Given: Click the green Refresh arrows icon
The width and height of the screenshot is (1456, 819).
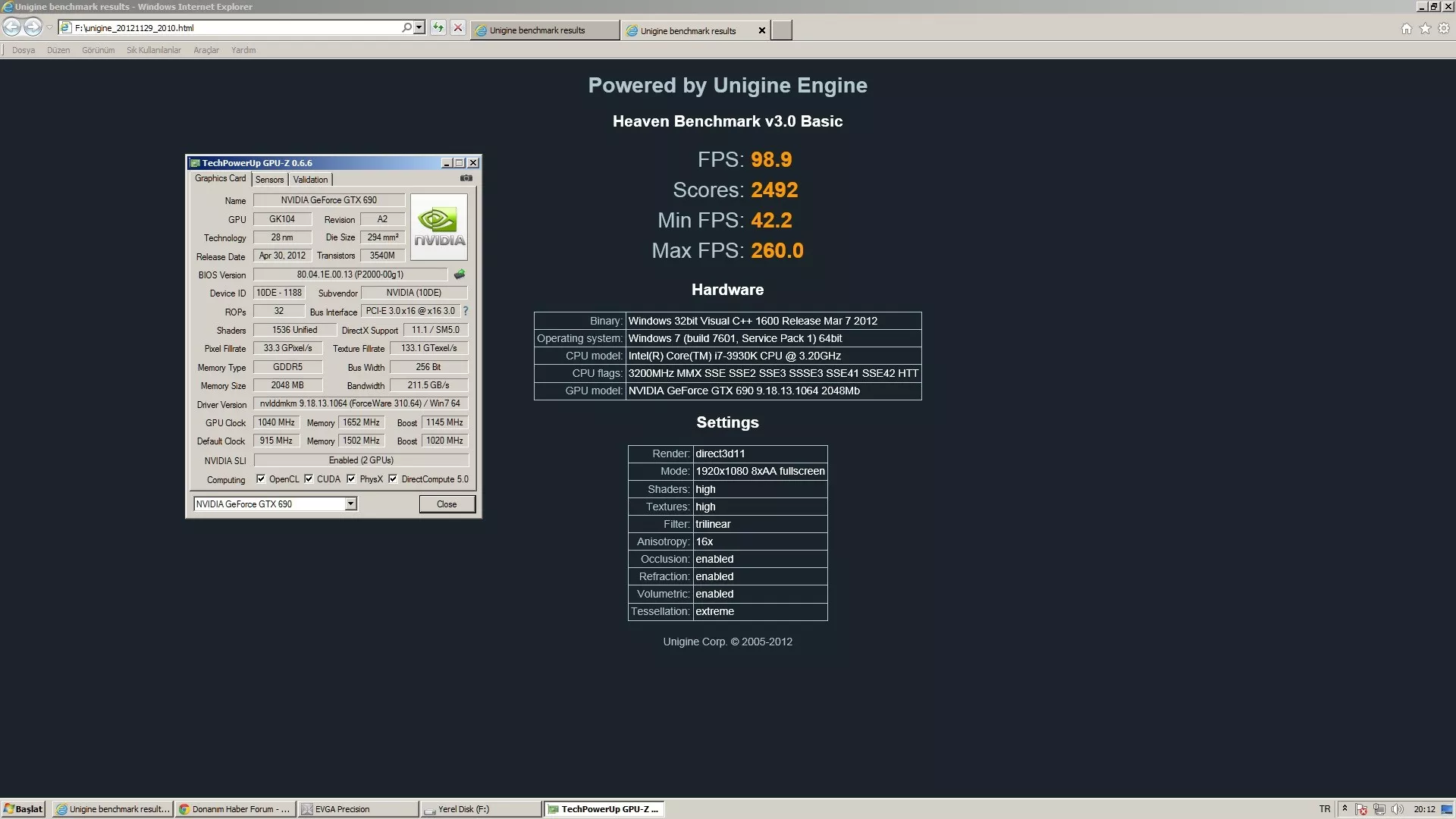Looking at the screenshot, I should point(438,28).
